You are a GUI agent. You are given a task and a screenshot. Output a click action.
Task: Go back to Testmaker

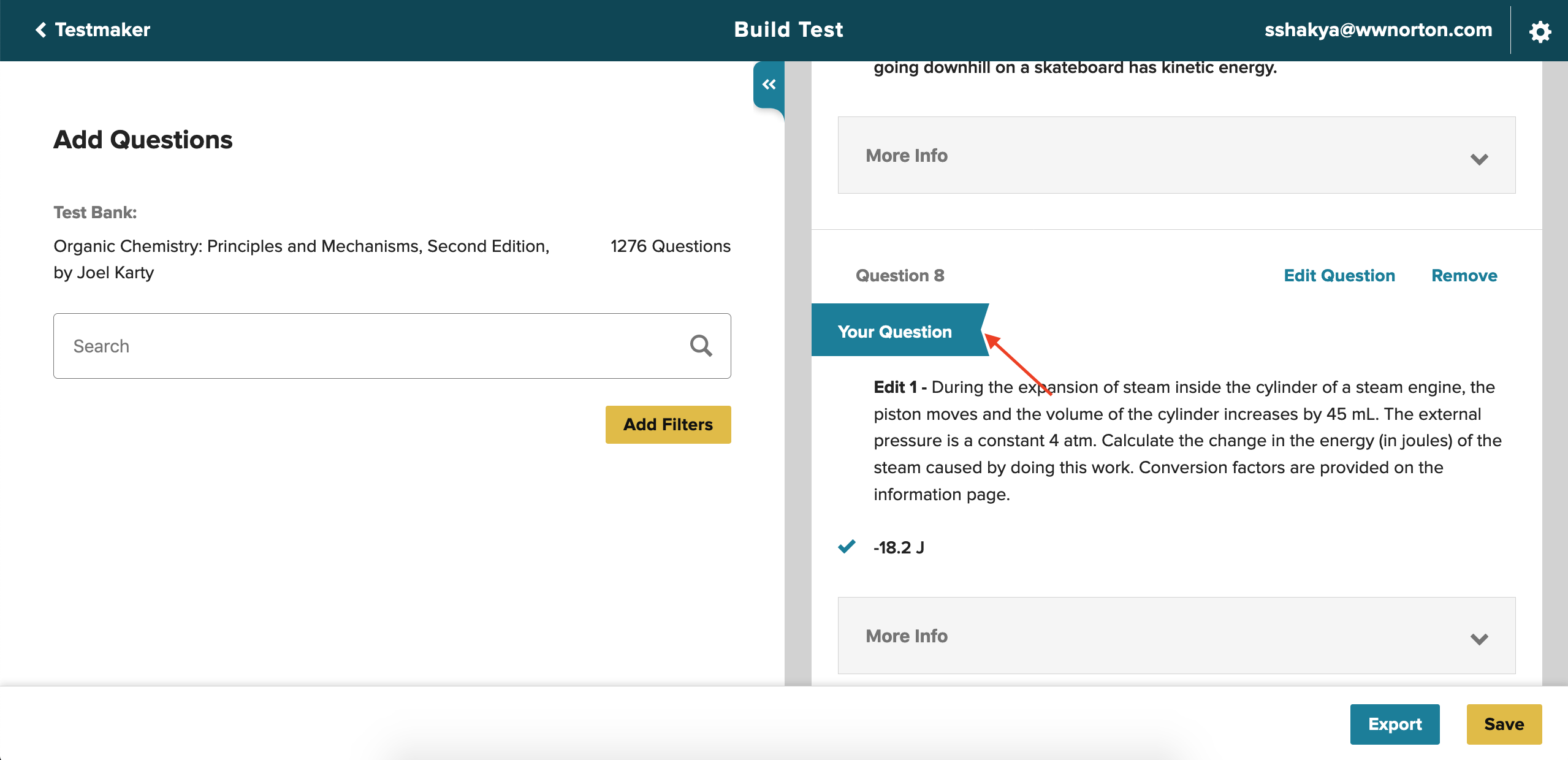click(102, 29)
